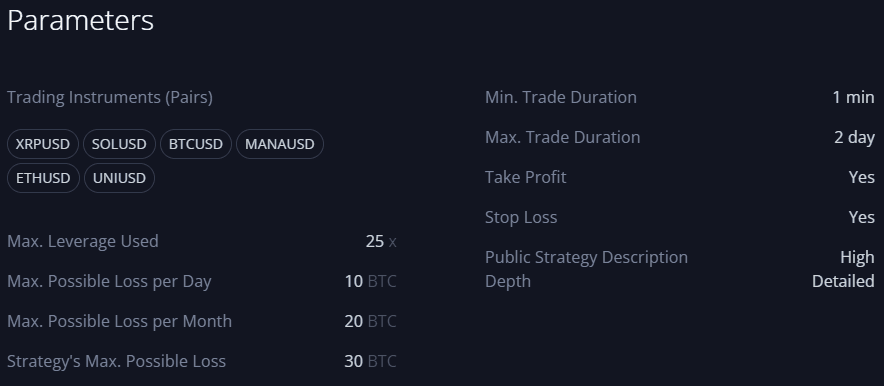Click the Max. Leverage Used label
The width and height of the screenshot is (884, 386).
pos(83,241)
